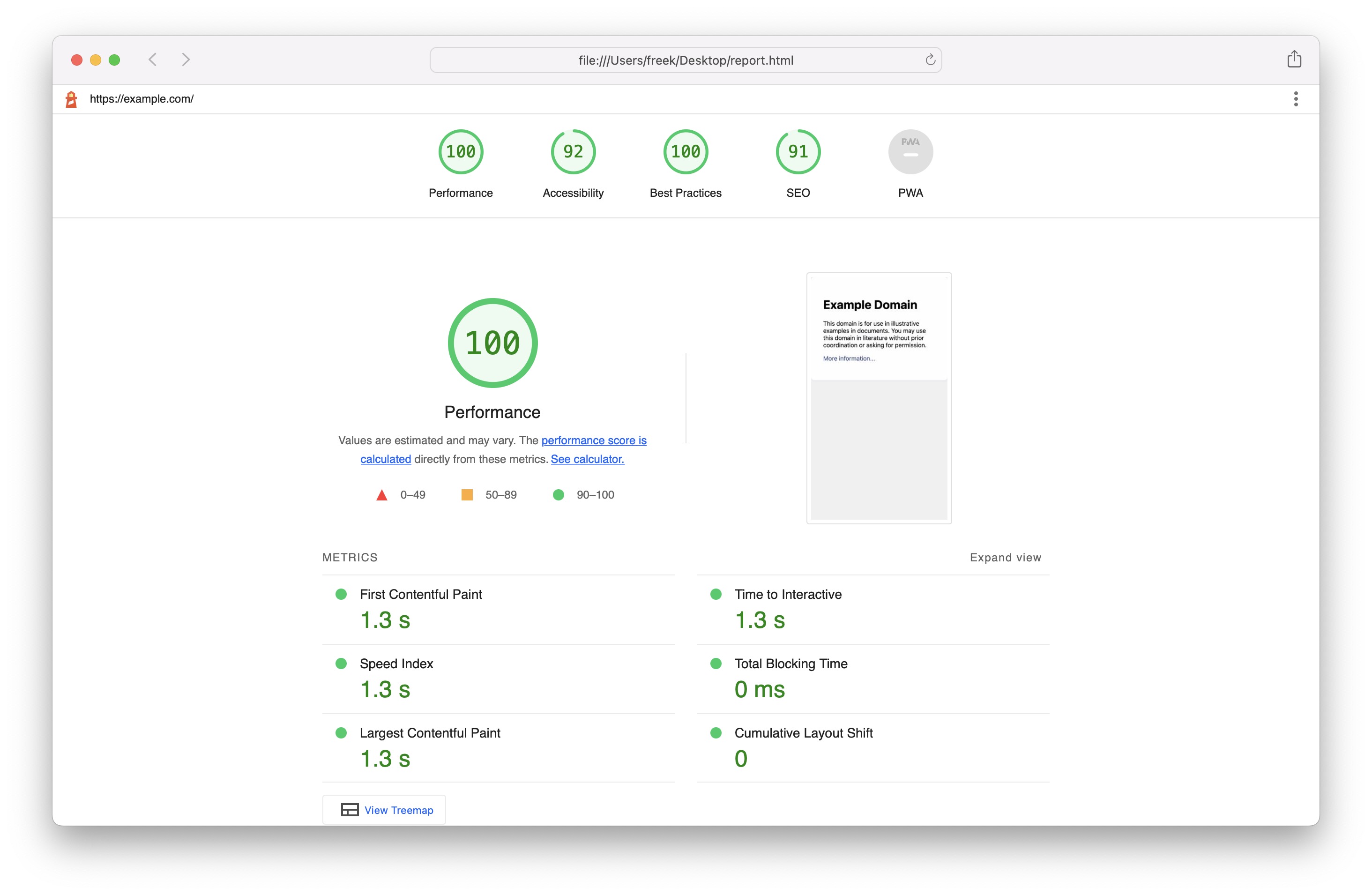The width and height of the screenshot is (1372, 895).
Task: Click the Accessibility 92 gauge
Action: tap(573, 151)
